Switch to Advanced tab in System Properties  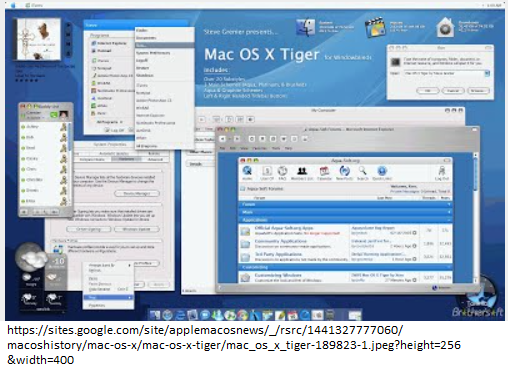(155, 160)
